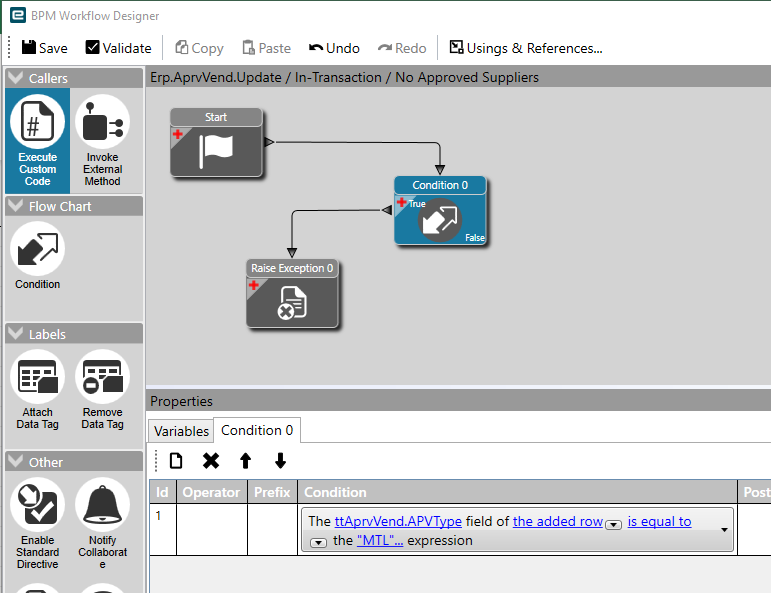Delete the selected condition row
Image resolution: width=771 pixels, height=593 pixels.
[211, 461]
